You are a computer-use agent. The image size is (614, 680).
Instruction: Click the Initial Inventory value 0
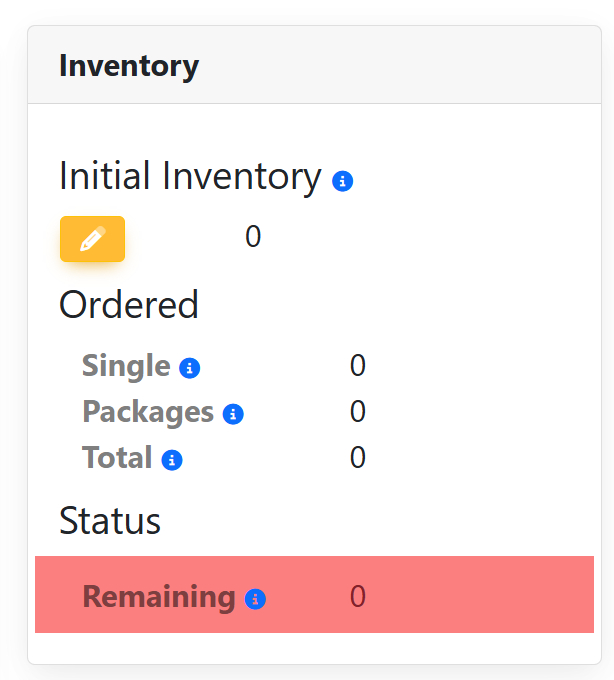(x=253, y=237)
